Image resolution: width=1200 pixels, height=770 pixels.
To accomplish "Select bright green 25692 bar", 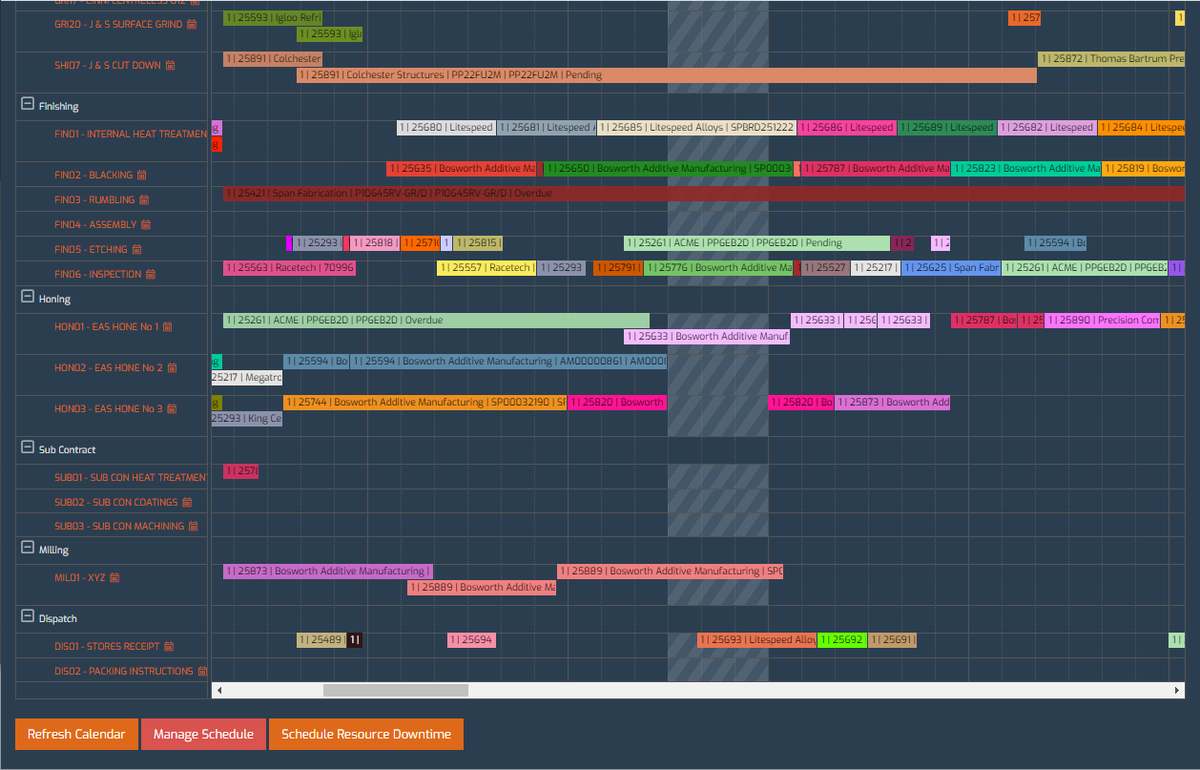I will point(842,640).
